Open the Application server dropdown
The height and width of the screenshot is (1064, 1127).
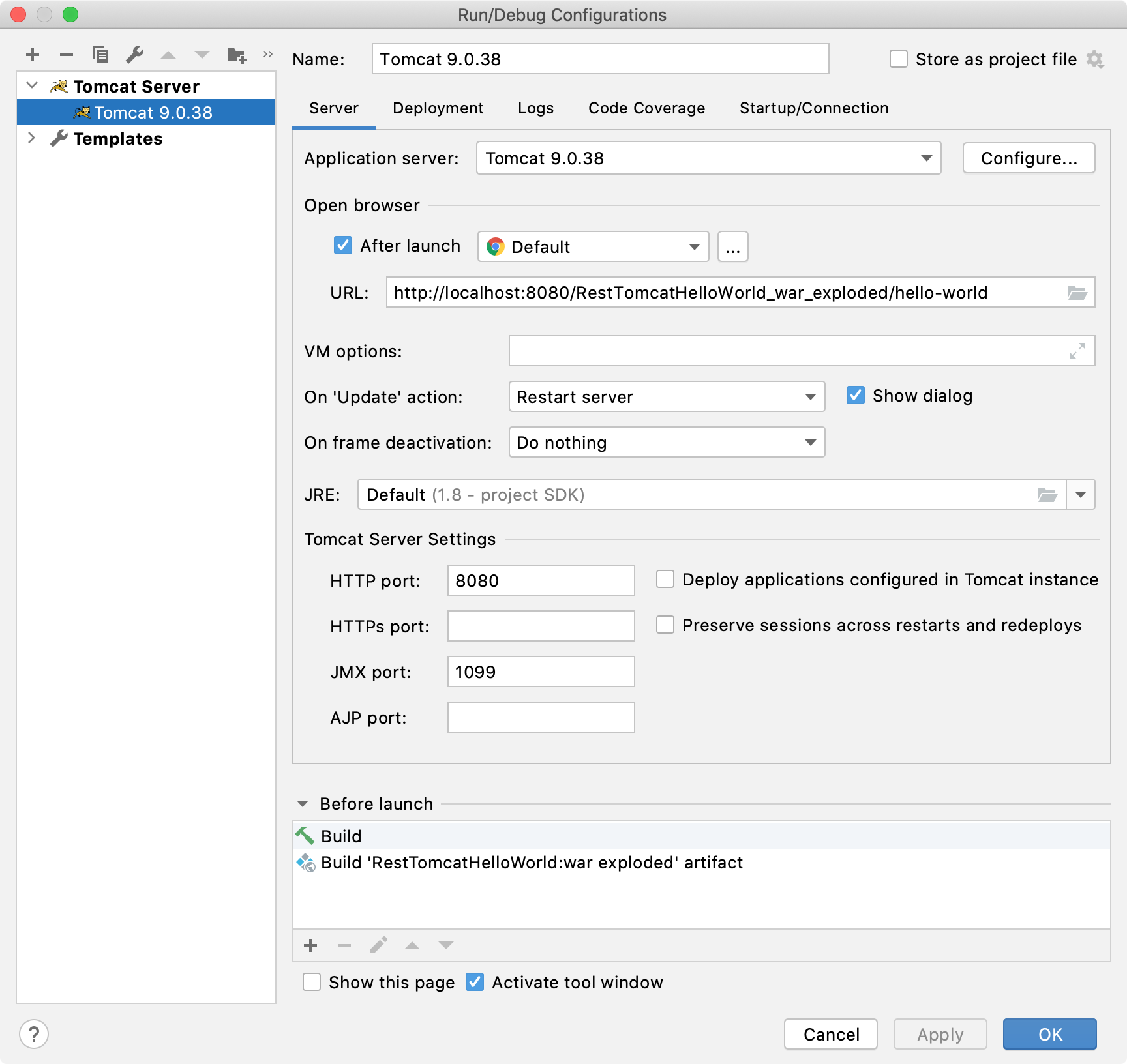pos(708,158)
